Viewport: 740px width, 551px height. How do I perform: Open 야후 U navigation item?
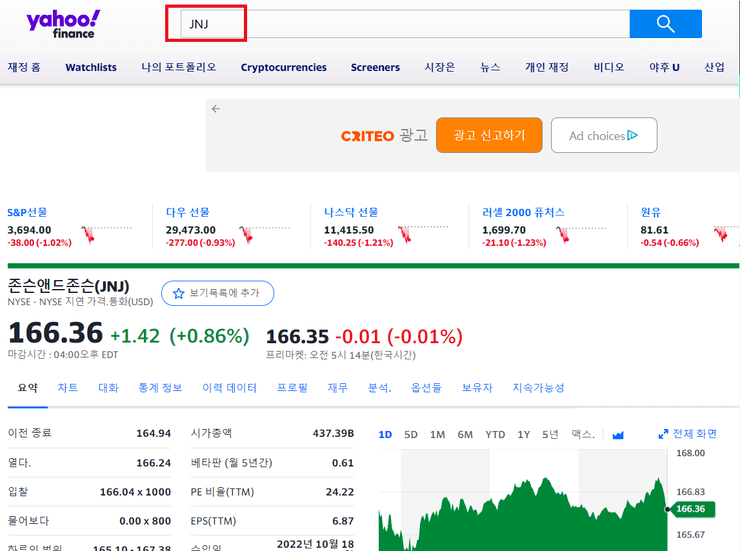point(664,67)
